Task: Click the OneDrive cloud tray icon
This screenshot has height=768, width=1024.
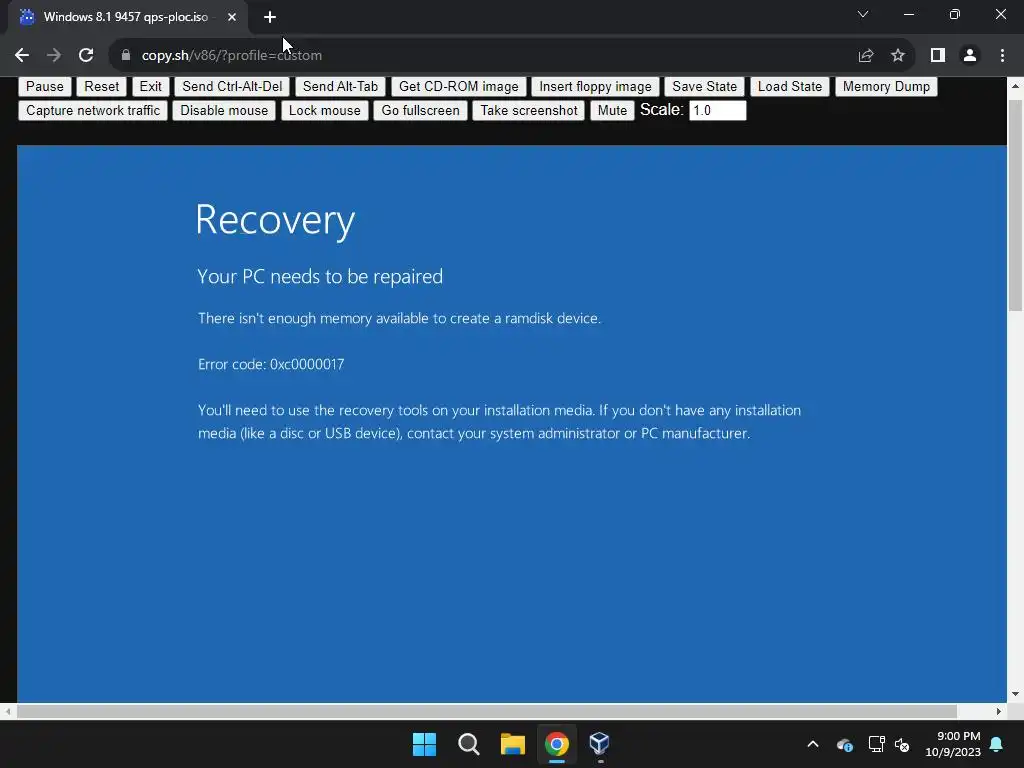Action: [x=844, y=744]
